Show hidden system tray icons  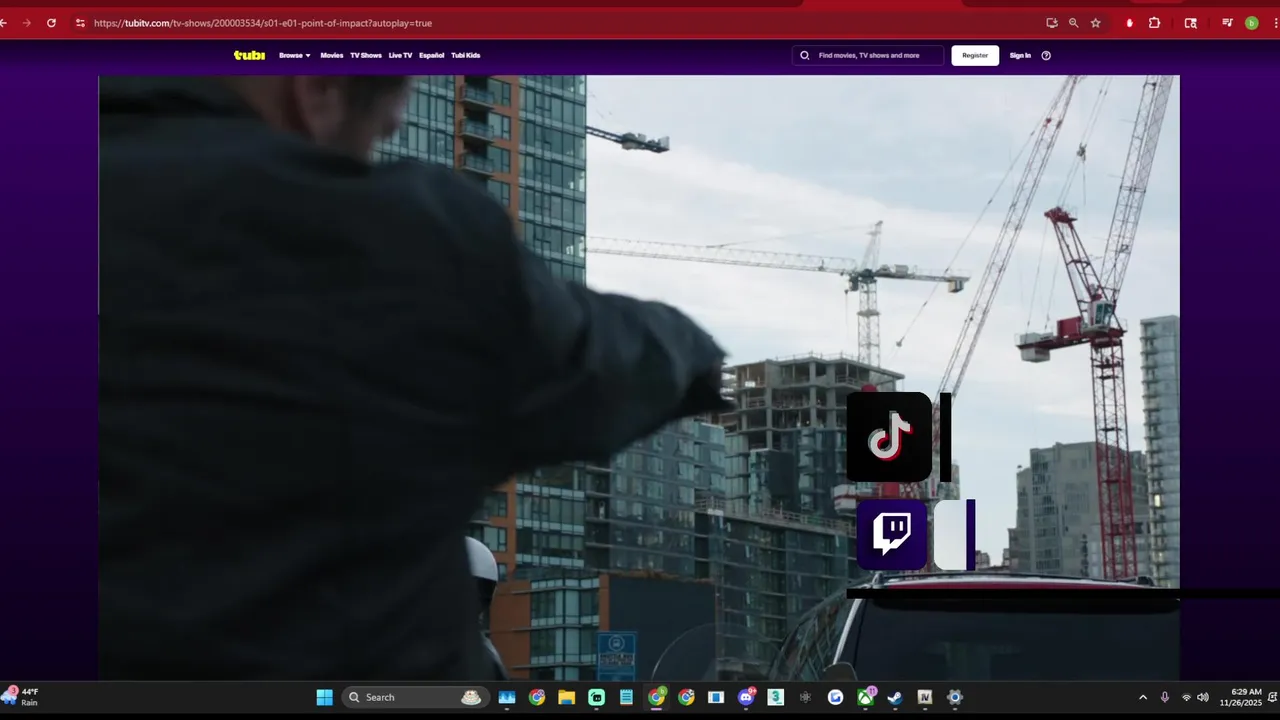click(x=1143, y=697)
